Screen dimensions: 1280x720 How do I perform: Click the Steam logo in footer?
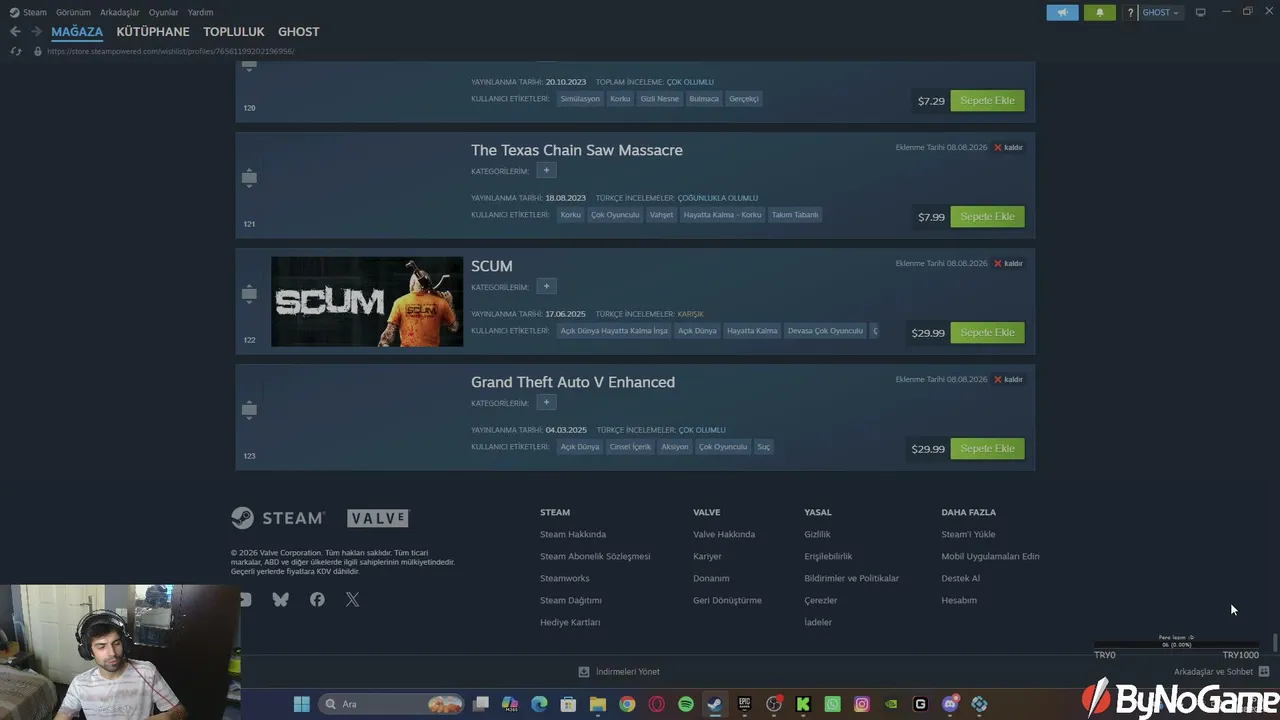point(278,518)
